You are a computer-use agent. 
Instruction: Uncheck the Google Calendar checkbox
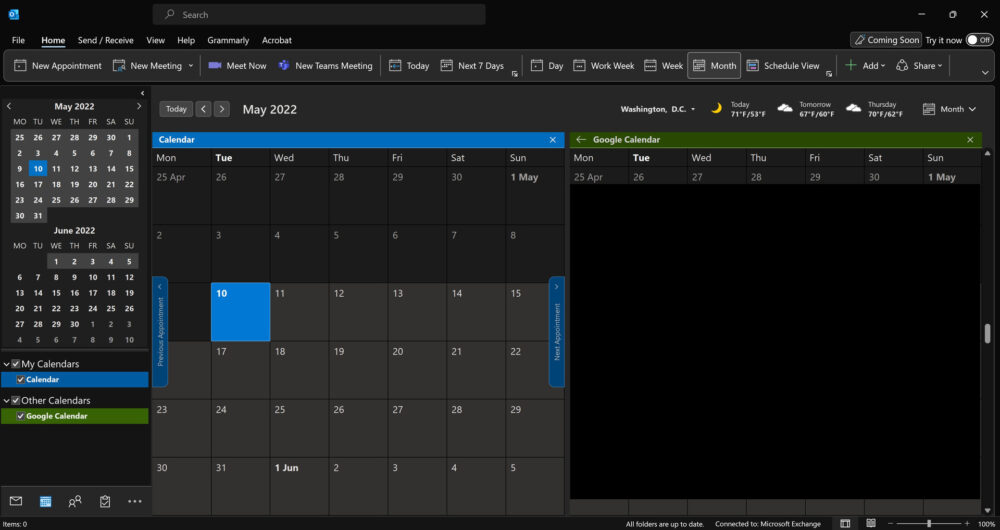pyautogui.click(x=20, y=416)
